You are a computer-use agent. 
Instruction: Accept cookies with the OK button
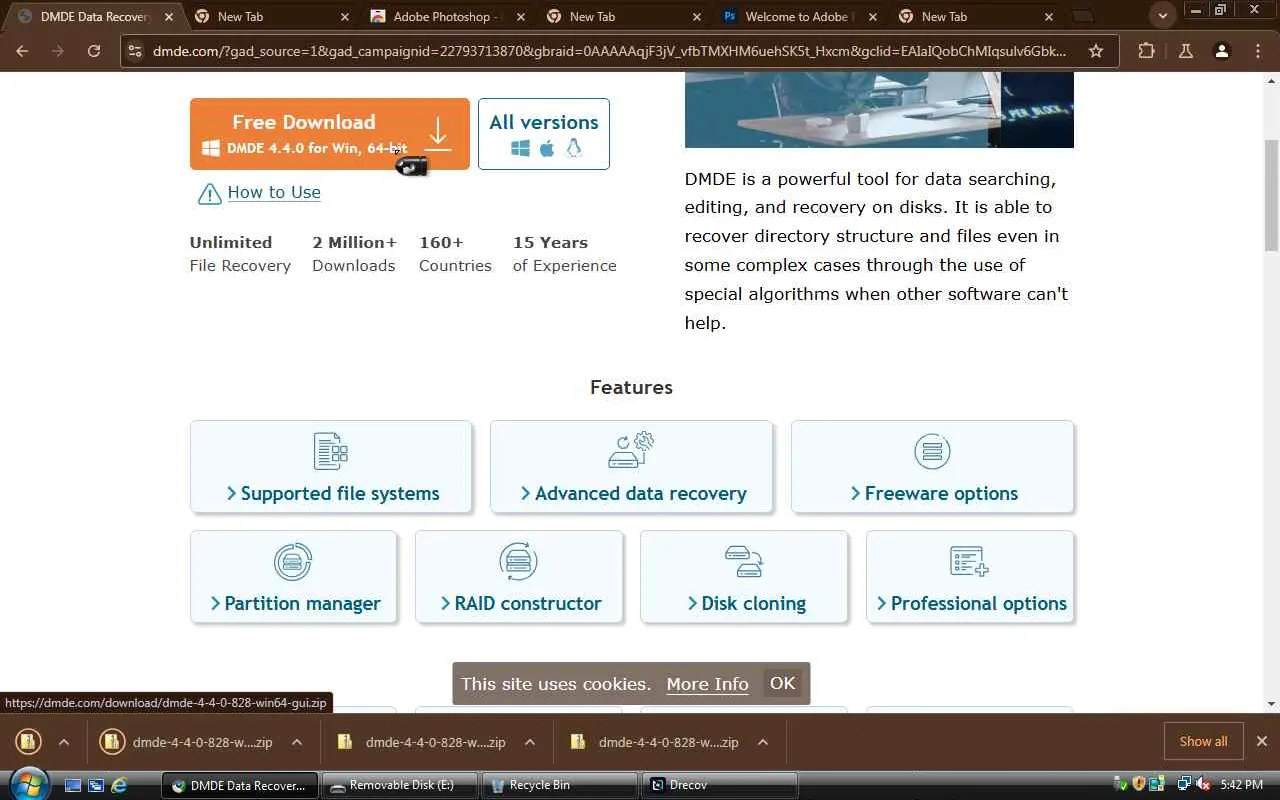[x=782, y=683]
